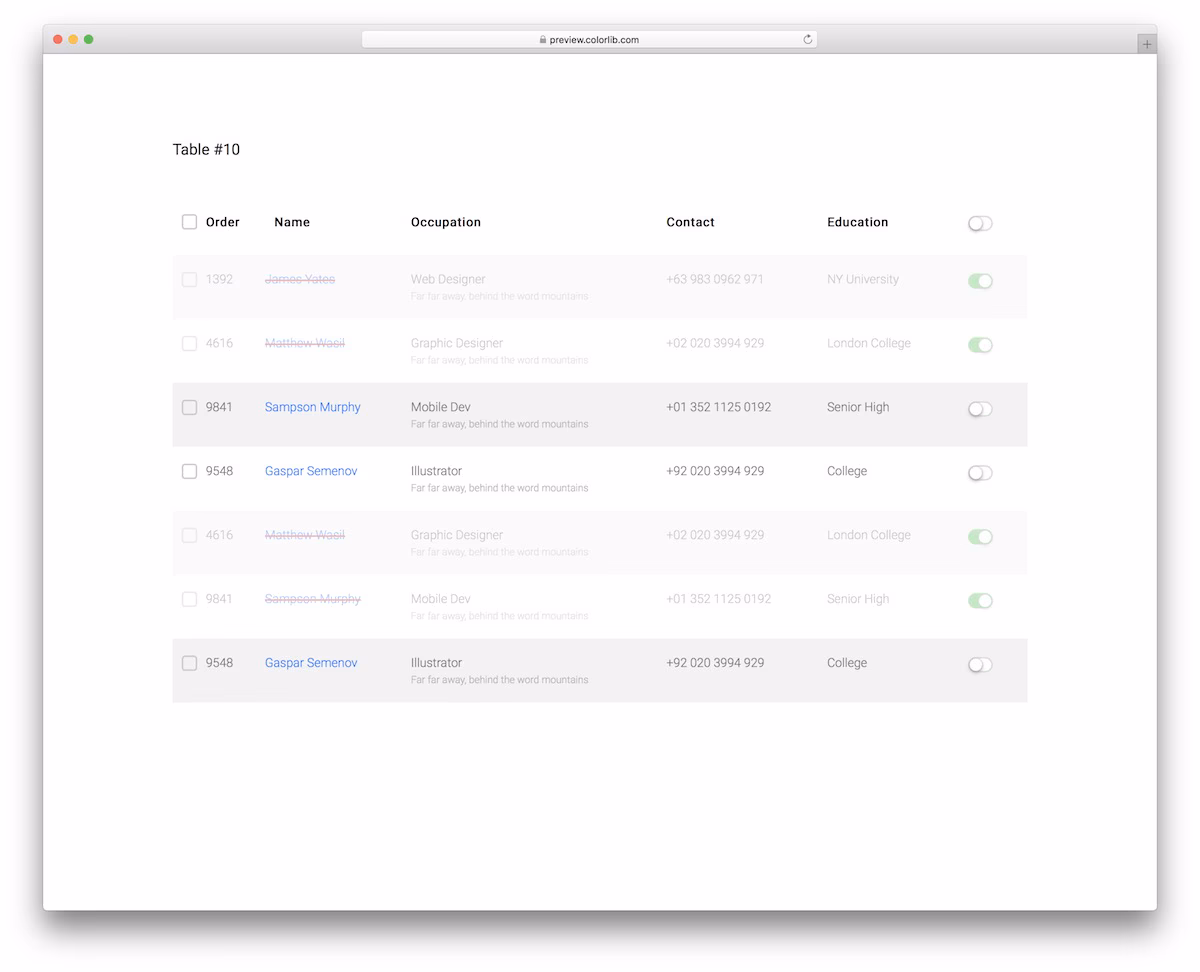Disable the switch in struck-through Sampson Murphy row
Viewport: 1200px width, 972px height.
pyautogui.click(x=980, y=601)
